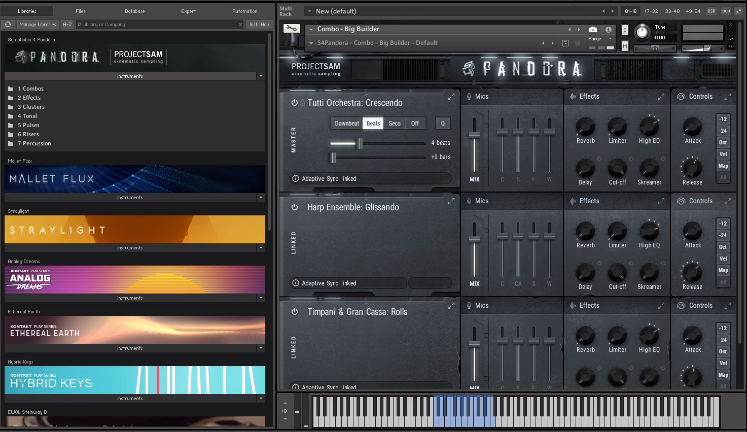Screen dimensions: 747x432
Task: Expand Controls panel in Tutti Orchestra row
Action: pos(728,97)
